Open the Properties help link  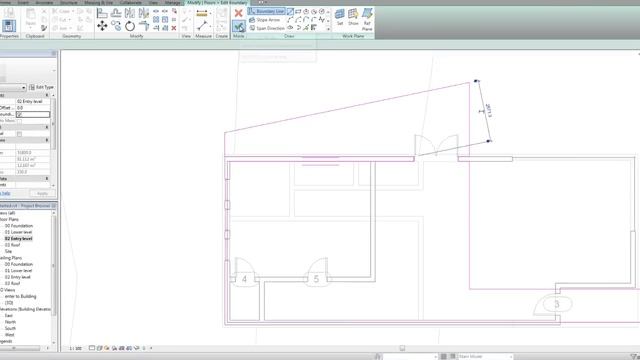click(x=5, y=193)
